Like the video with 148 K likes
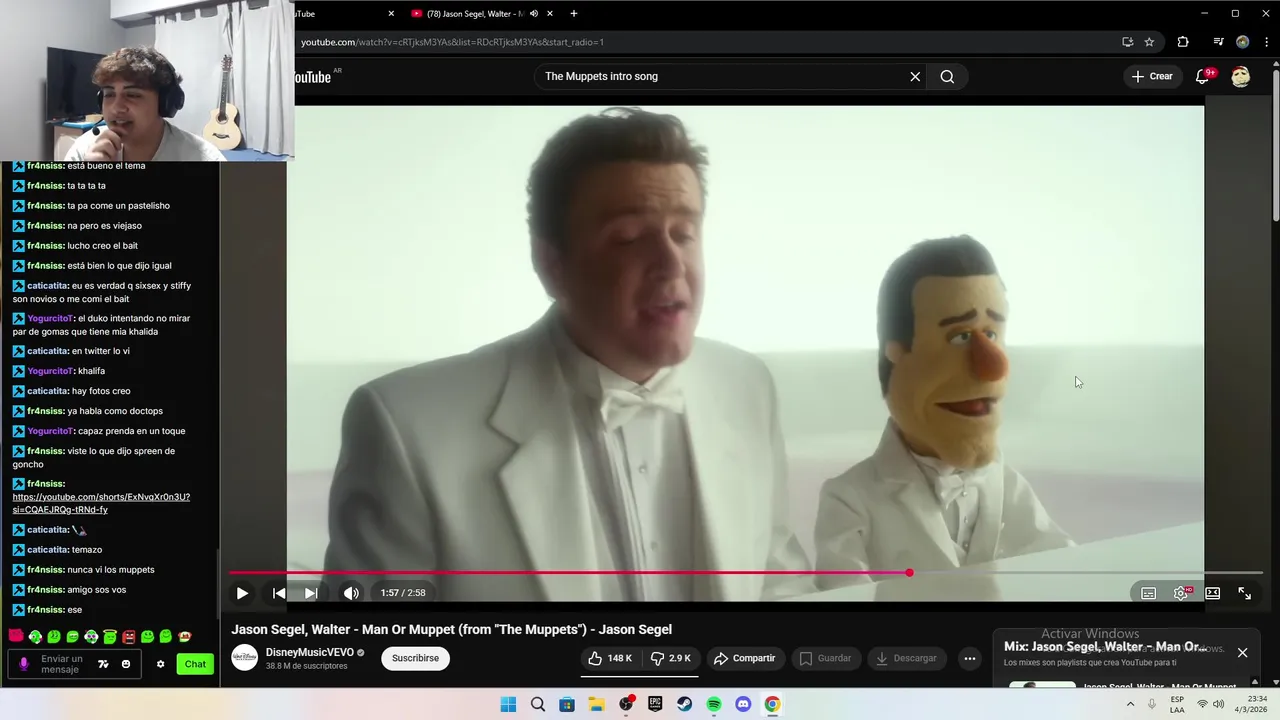The height and width of the screenshot is (720, 1280). coord(610,658)
